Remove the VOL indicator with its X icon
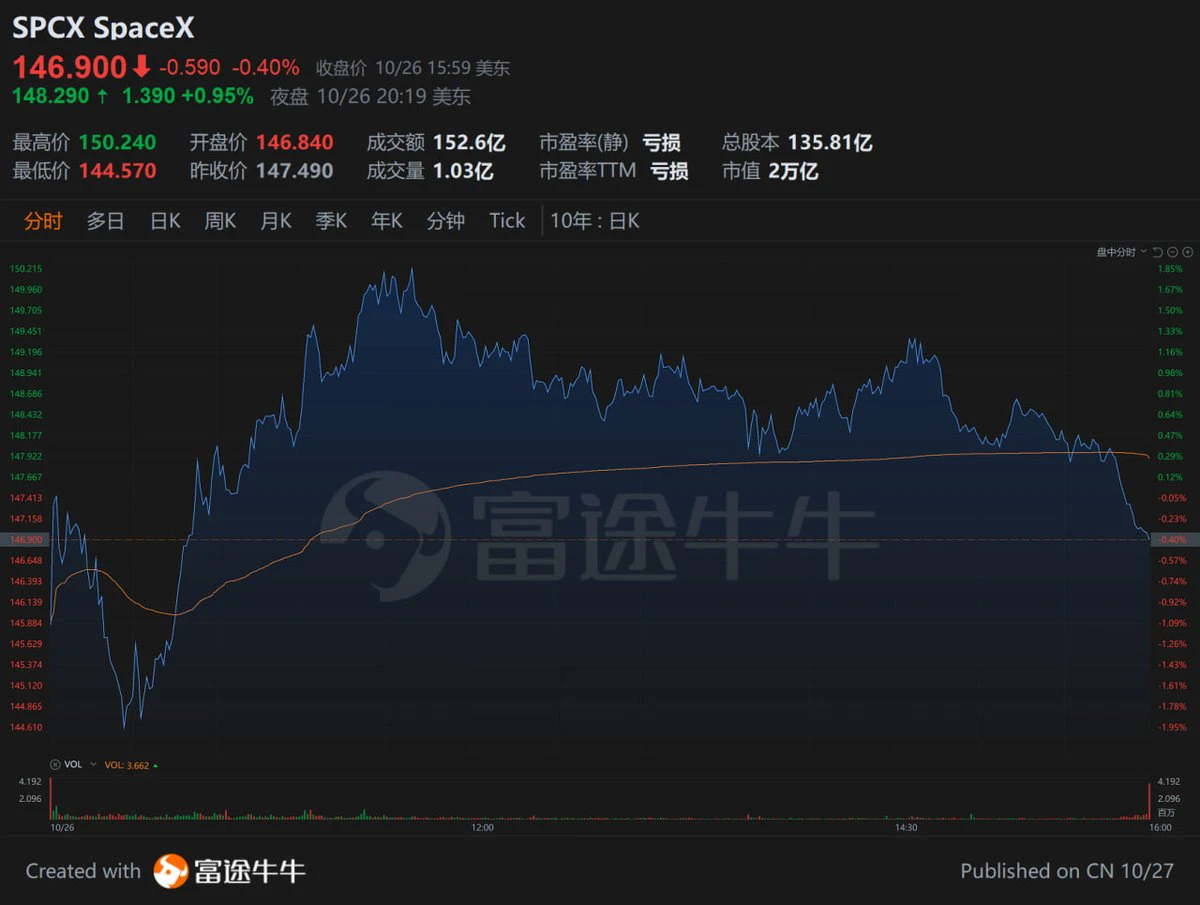Image resolution: width=1200 pixels, height=905 pixels. 56,764
